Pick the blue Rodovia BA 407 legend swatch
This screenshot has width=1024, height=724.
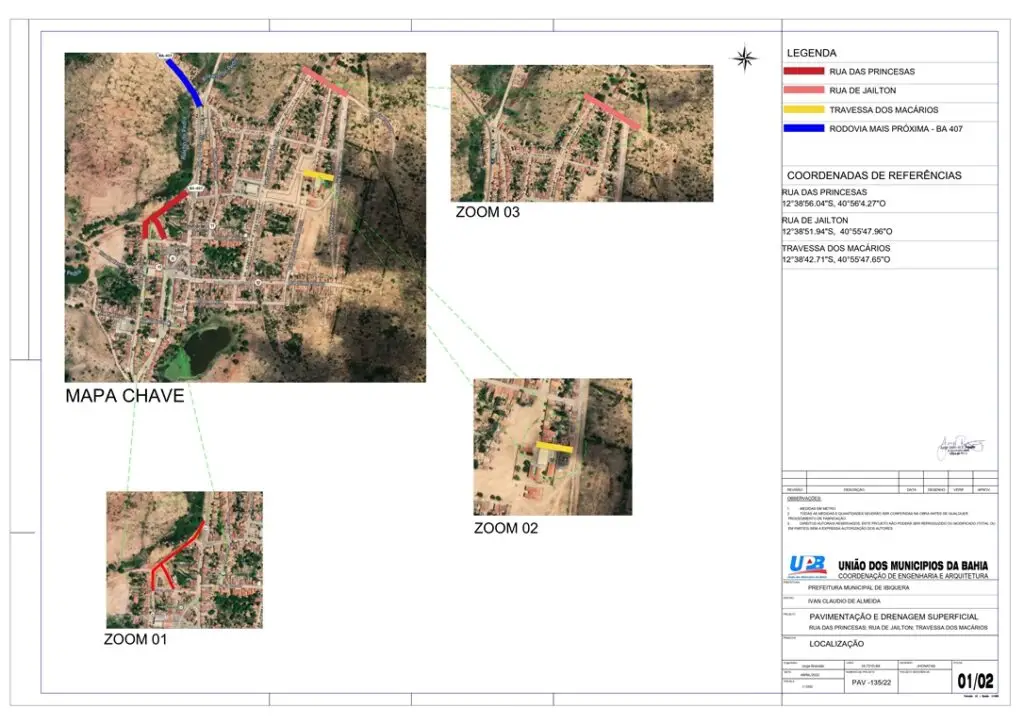804,129
